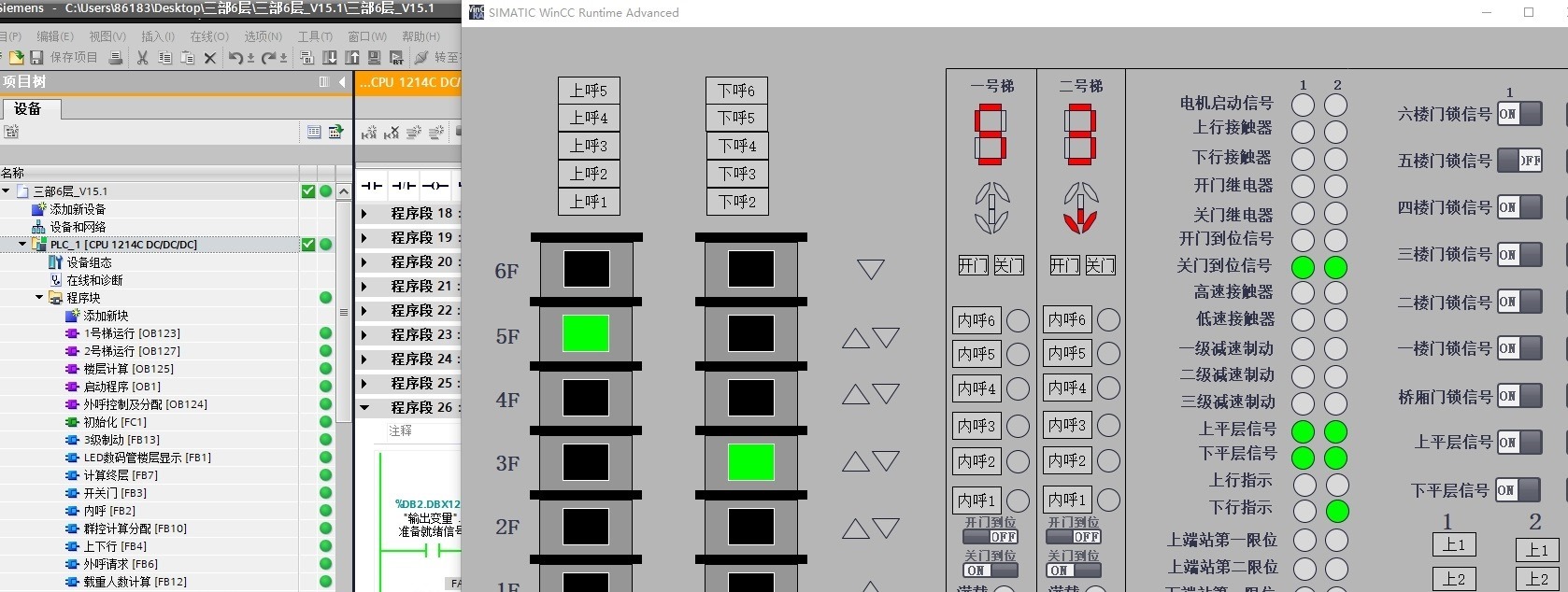Click the open project icon in TIA toolbar
The height and width of the screenshot is (592, 1568).
(16, 57)
